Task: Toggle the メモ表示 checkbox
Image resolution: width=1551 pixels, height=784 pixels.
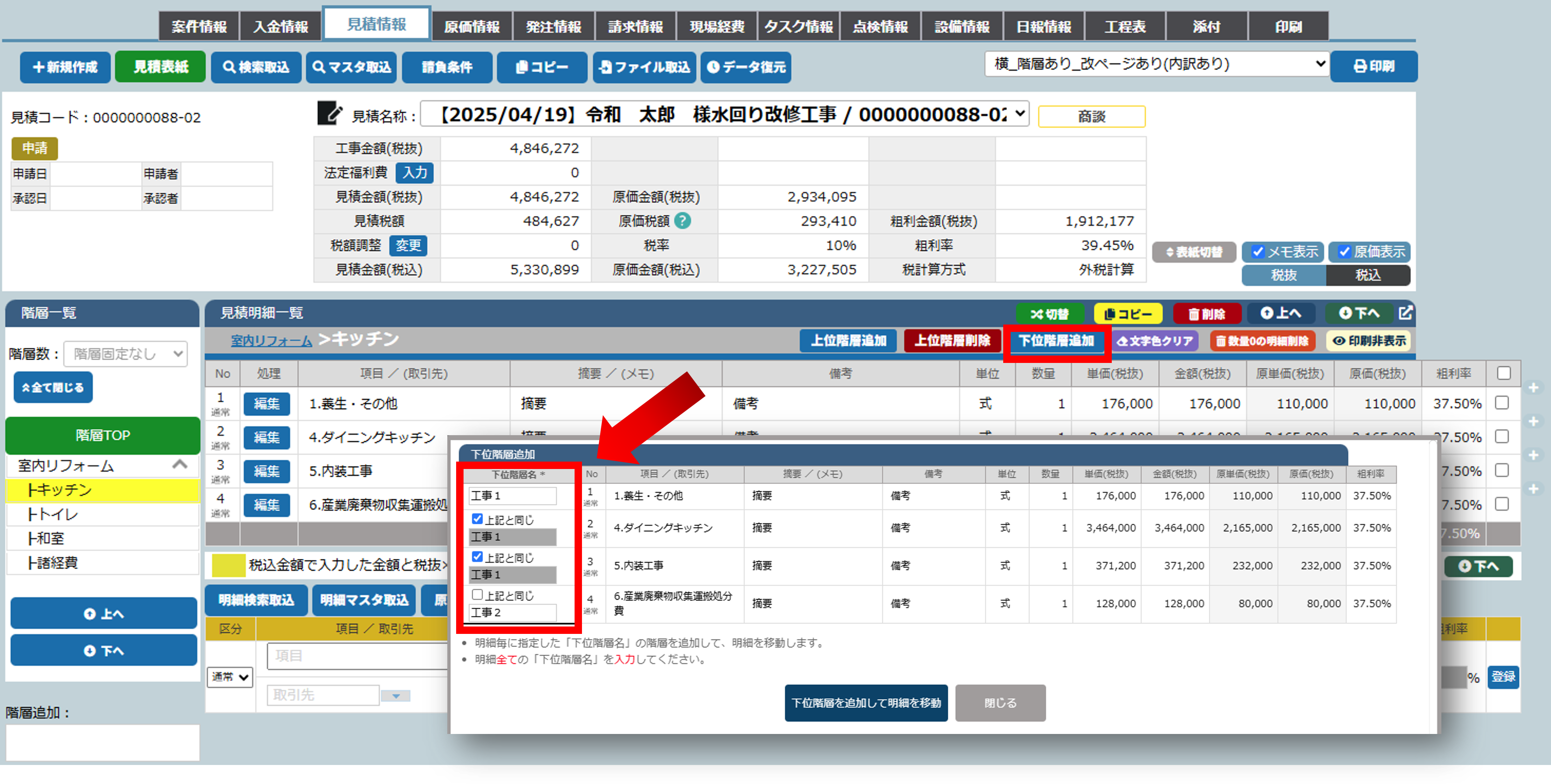Action: click(x=1258, y=252)
